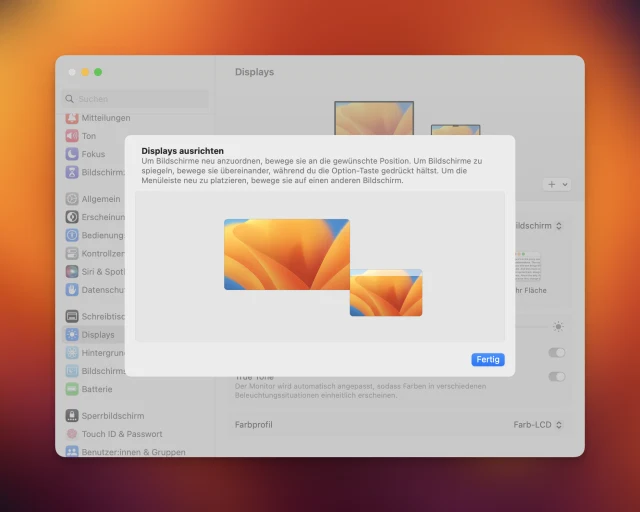Click the Siri & Spotlight icon
Image resolution: width=640 pixels, height=512 pixels.
click(72, 271)
